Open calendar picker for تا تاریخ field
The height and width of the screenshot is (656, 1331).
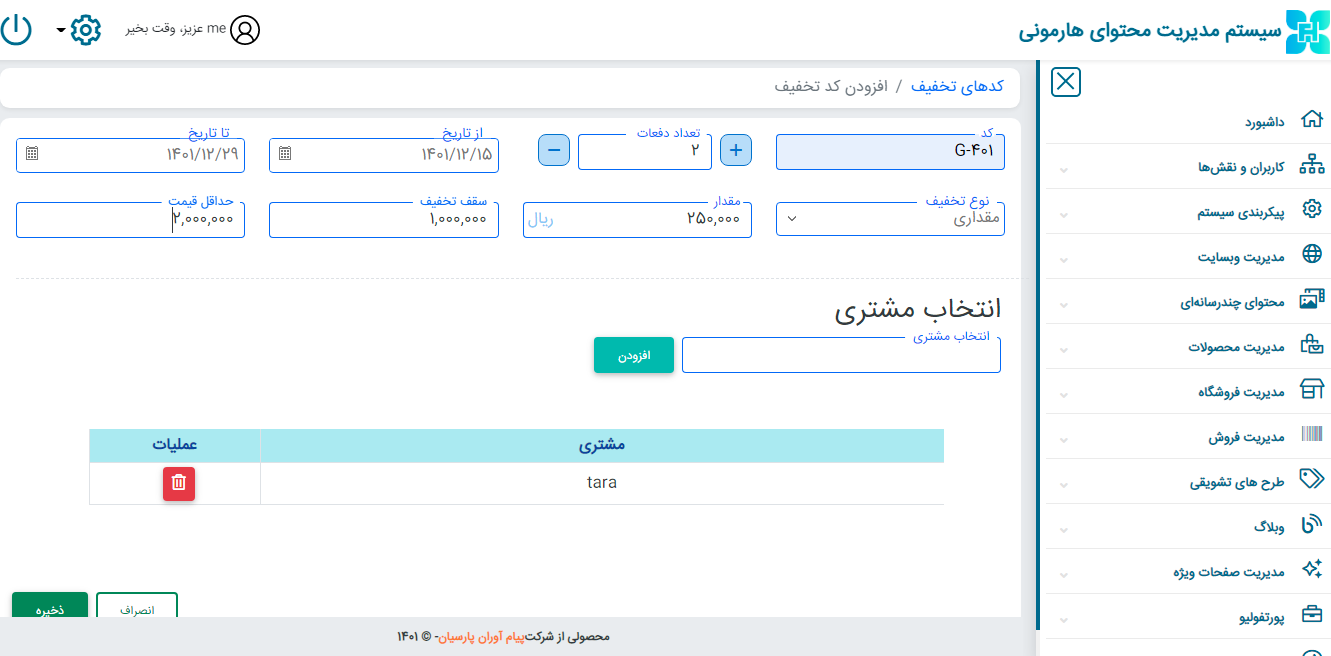click(x=32, y=154)
